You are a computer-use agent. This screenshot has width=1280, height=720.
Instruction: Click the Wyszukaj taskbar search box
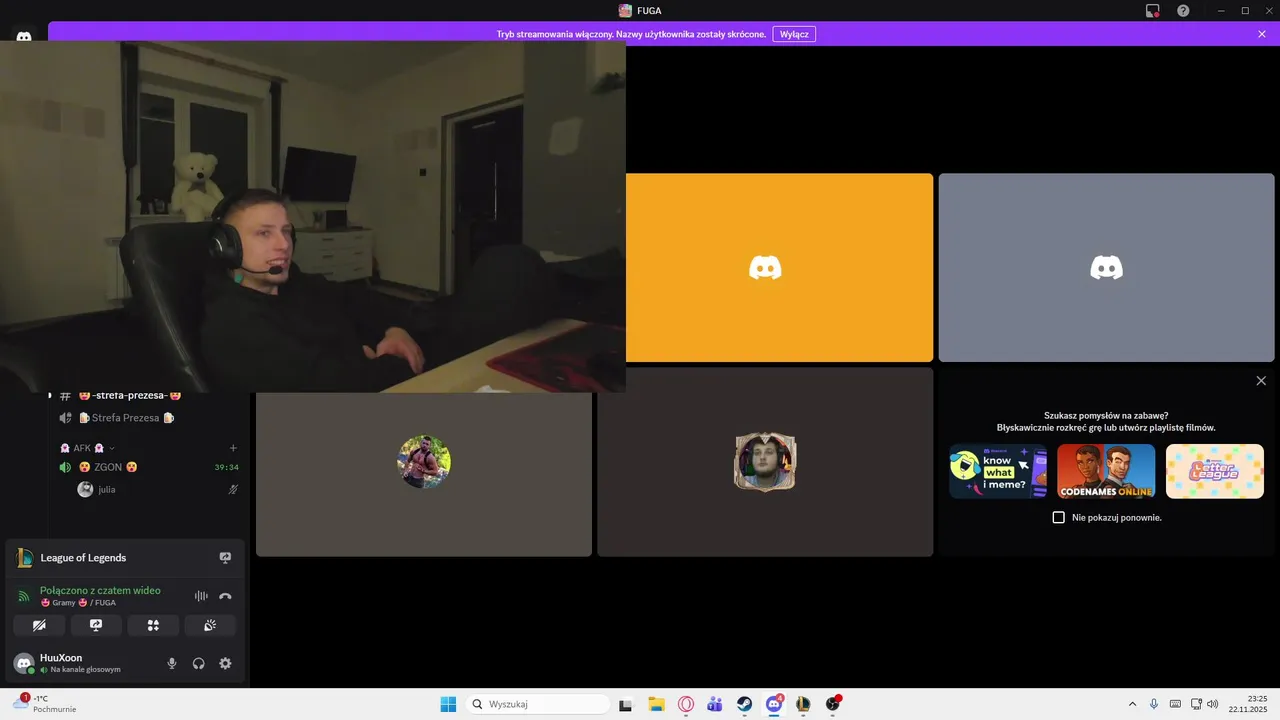(x=537, y=704)
